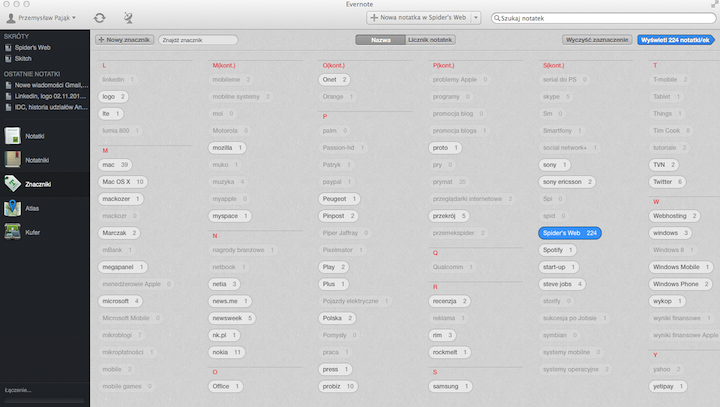Select the microsoft tag
The image size is (720, 407).
tap(120, 301)
